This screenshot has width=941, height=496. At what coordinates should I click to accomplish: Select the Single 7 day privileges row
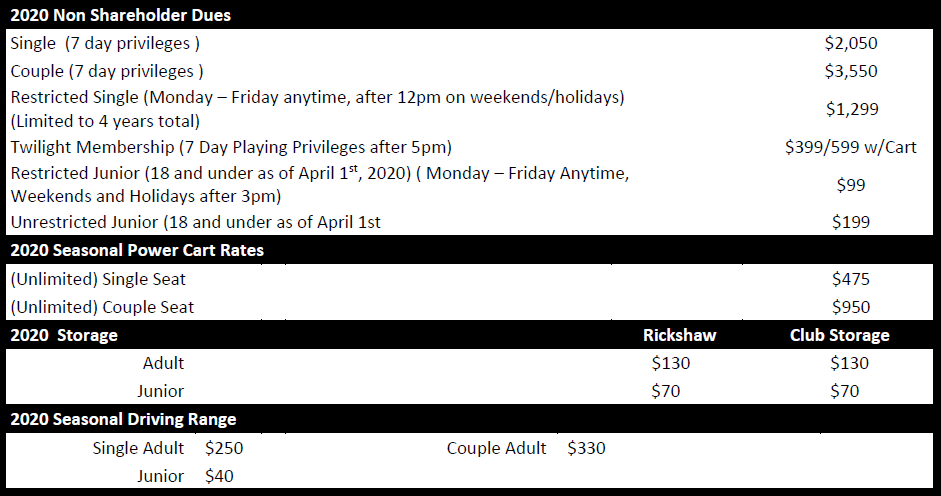pyautogui.click(x=106, y=44)
